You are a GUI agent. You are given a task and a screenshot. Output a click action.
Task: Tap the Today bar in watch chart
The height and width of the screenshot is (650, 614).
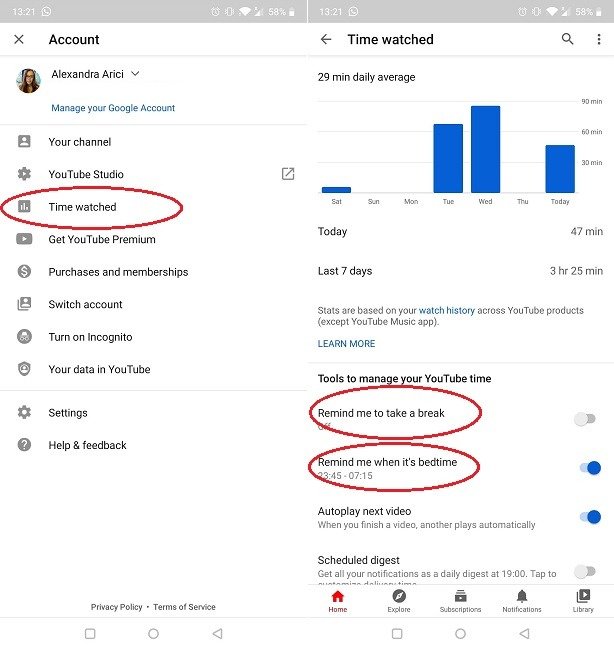click(560, 169)
